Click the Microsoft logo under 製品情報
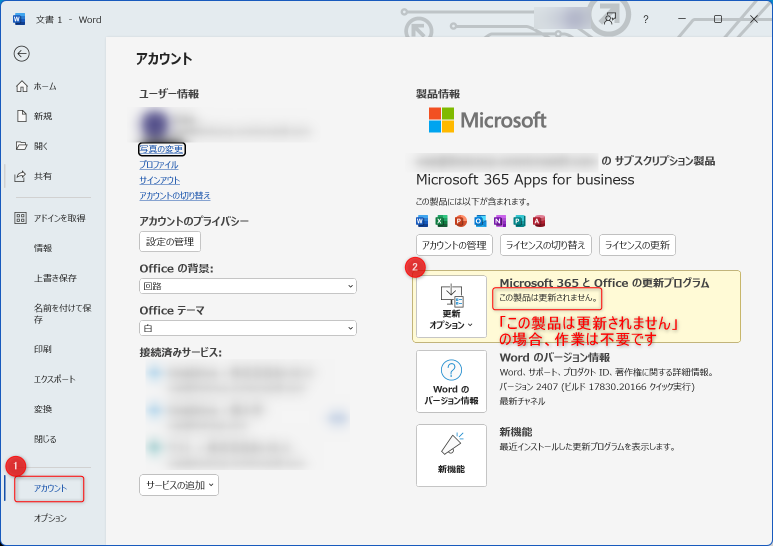The image size is (773, 546). point(488,120)
